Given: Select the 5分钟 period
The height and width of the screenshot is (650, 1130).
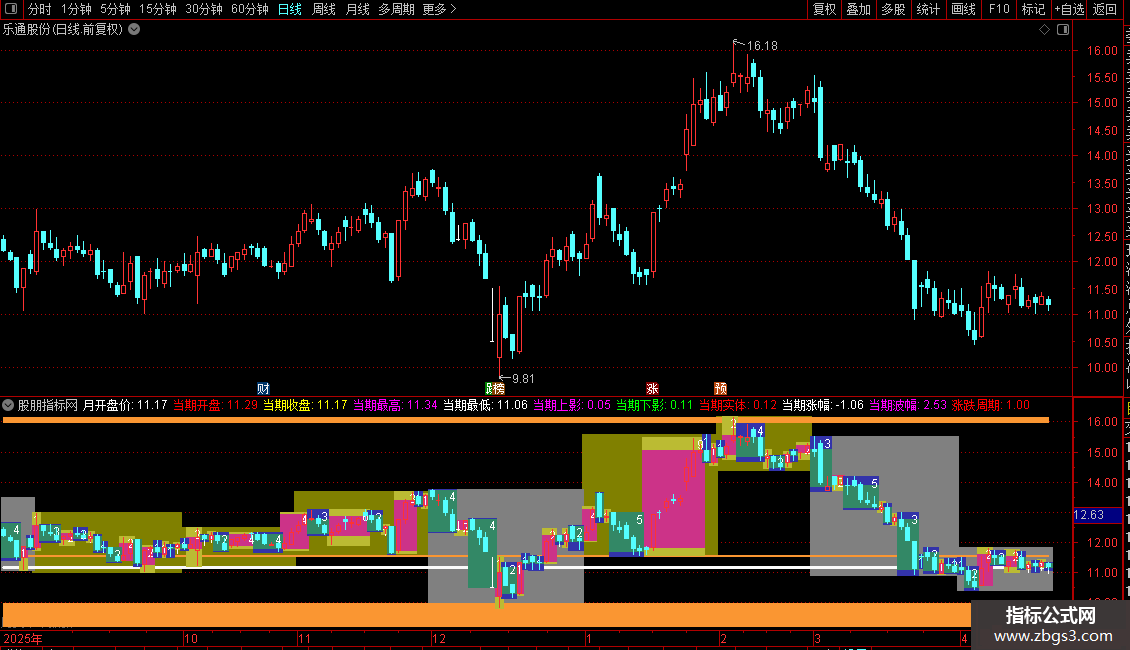Looking at the screenshot, I should [x=115, y=9].
